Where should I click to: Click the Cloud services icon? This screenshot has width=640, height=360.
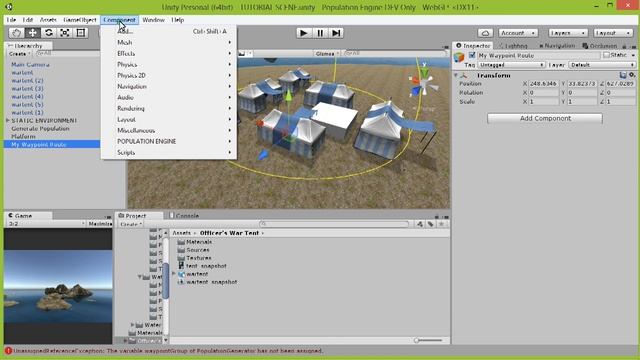point(485,33)
